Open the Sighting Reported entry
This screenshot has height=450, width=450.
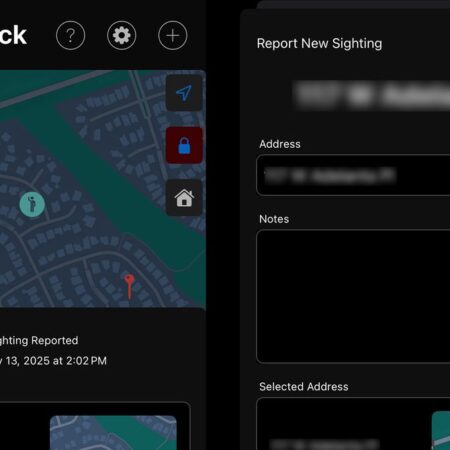pos(39,340)
